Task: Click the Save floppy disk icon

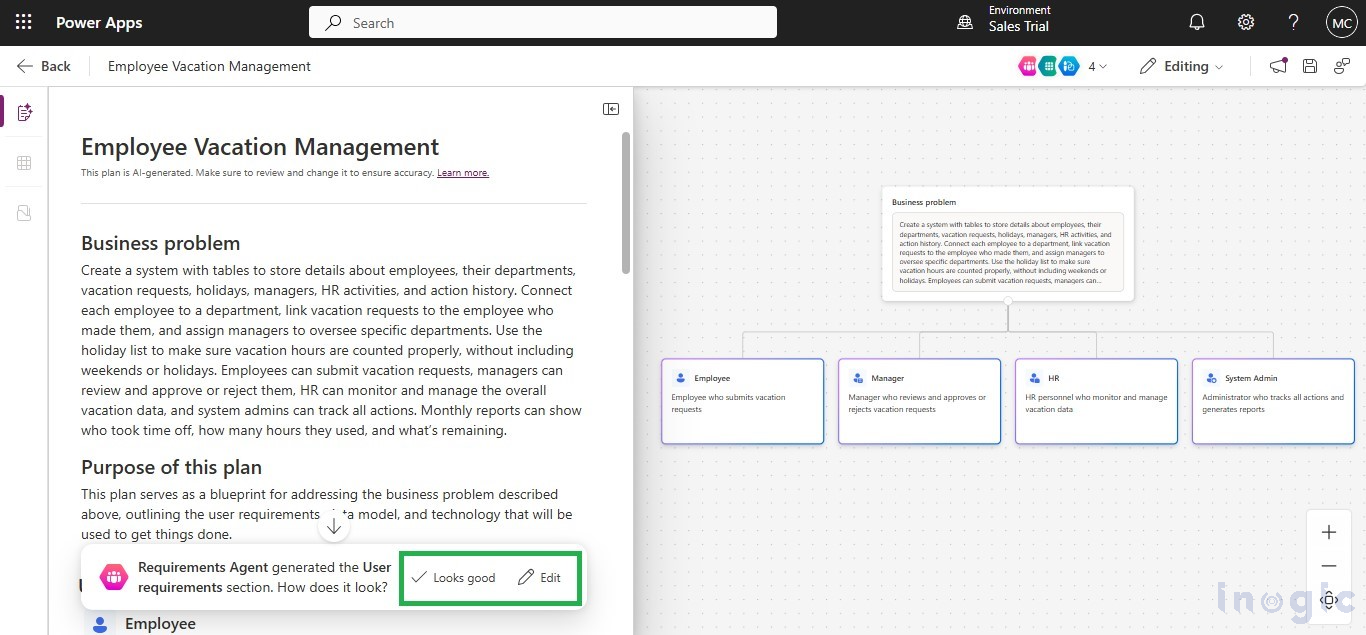Action: (1310, 66)
